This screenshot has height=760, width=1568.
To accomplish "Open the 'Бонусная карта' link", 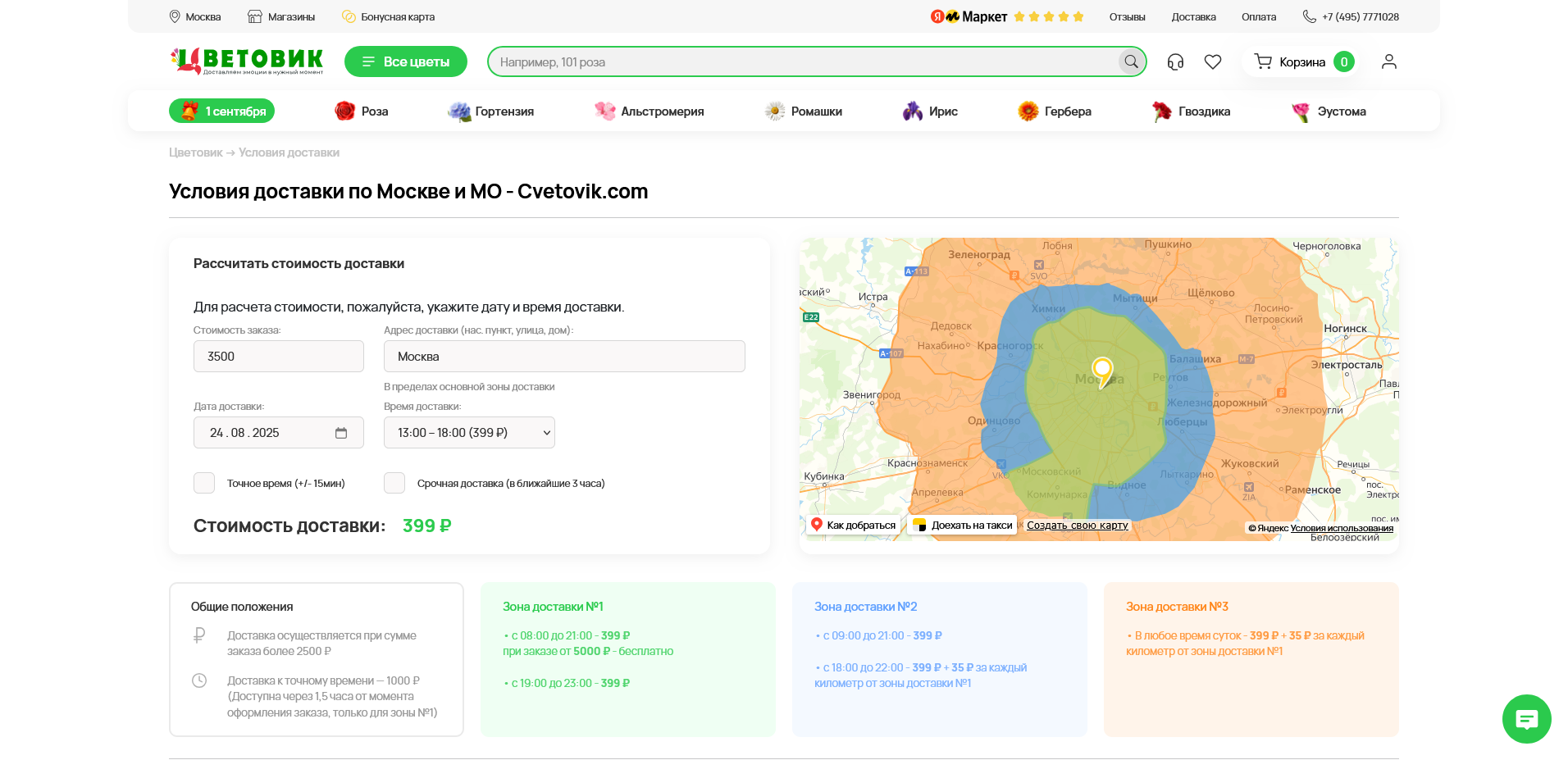I will pyautogui.click(x=389, y=16).
